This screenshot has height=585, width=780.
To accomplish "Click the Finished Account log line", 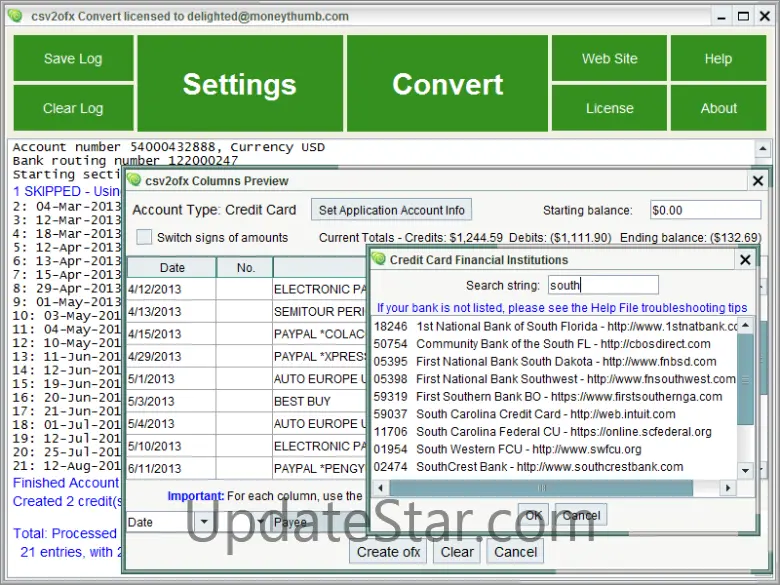I will pyautogui.click(x=66, y=483).
